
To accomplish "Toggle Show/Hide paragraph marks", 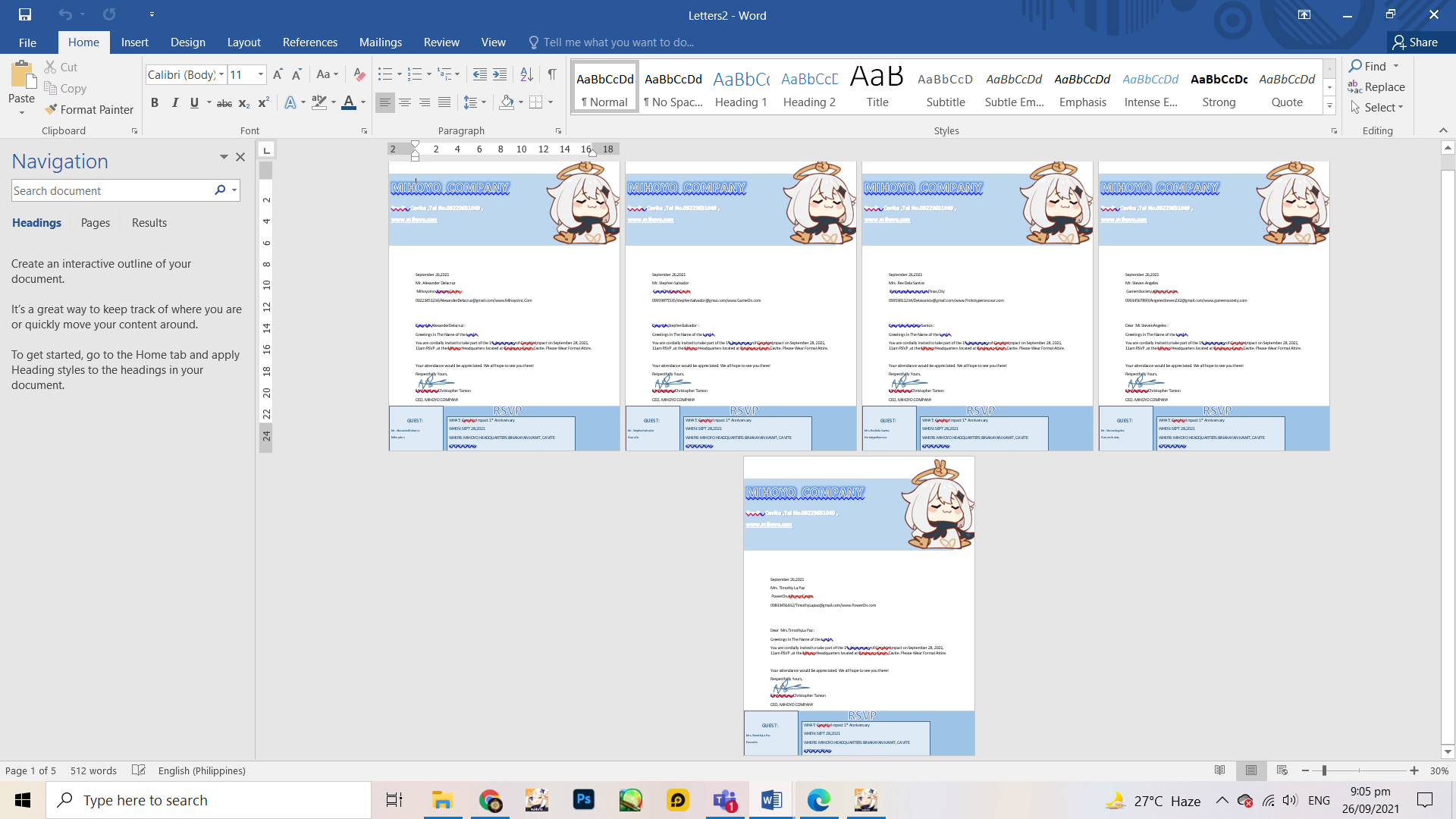I will coord(552,74).
